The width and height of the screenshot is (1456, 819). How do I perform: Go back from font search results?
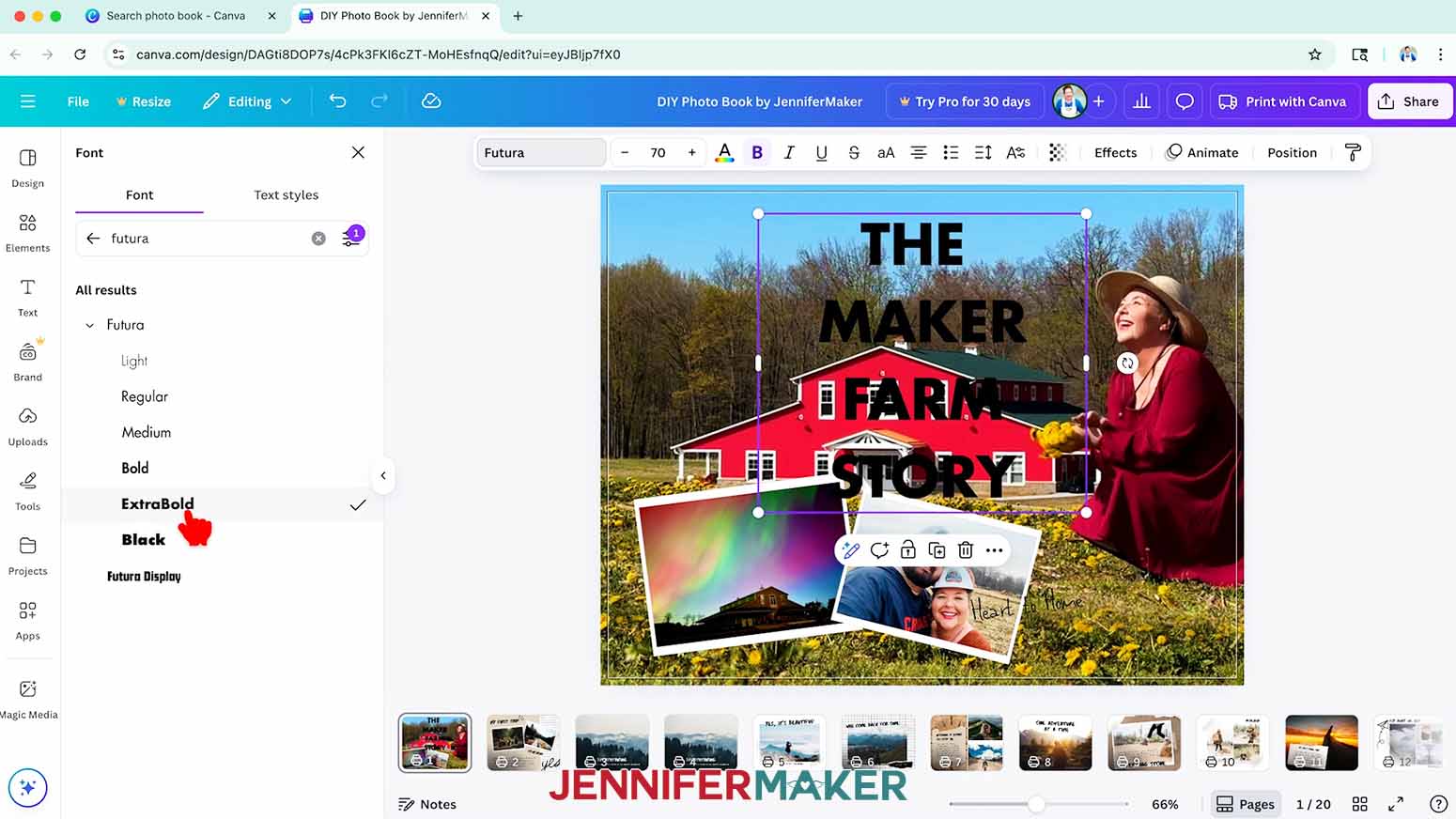(93, 239)
